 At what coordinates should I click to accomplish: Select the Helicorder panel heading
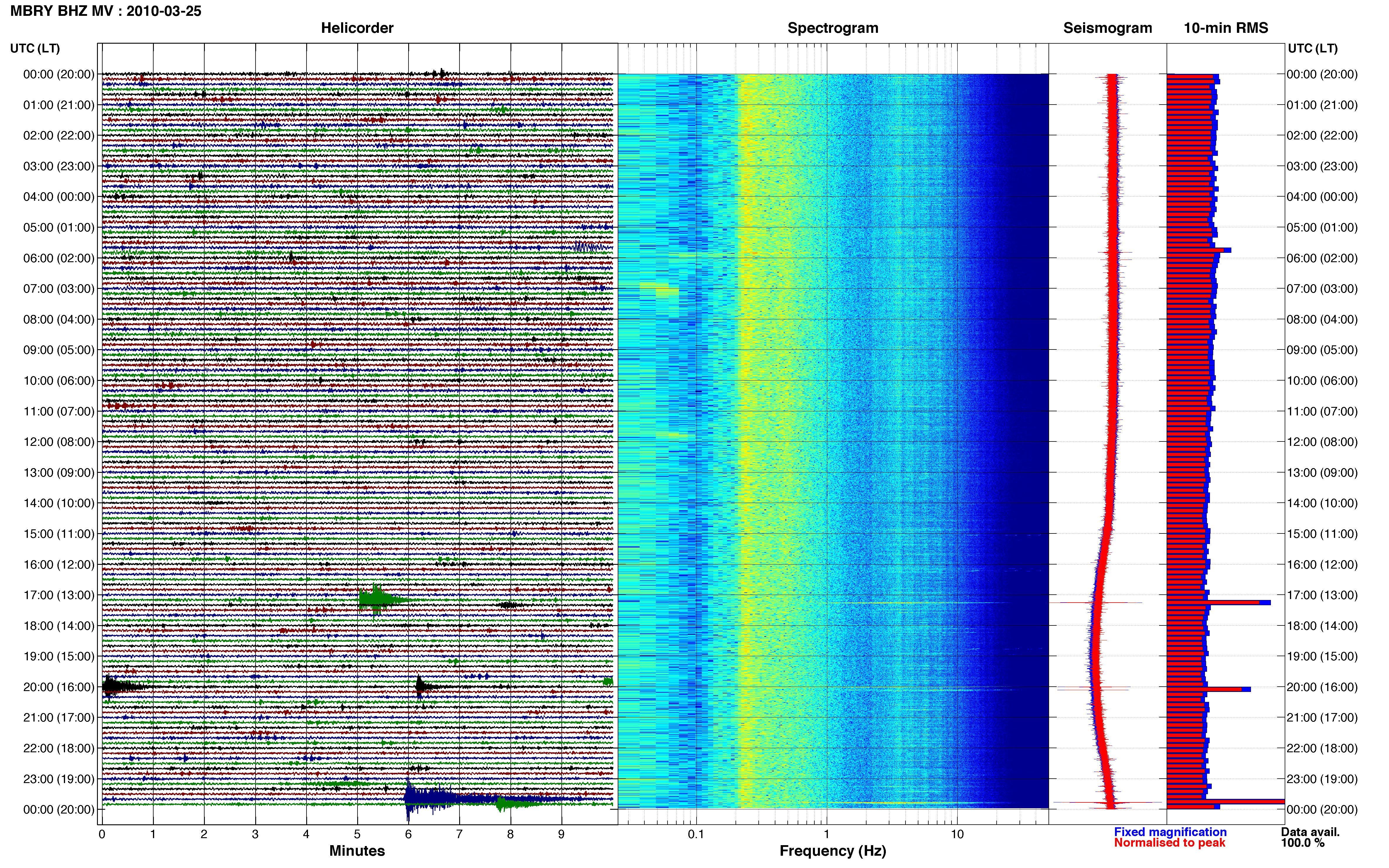357,28
